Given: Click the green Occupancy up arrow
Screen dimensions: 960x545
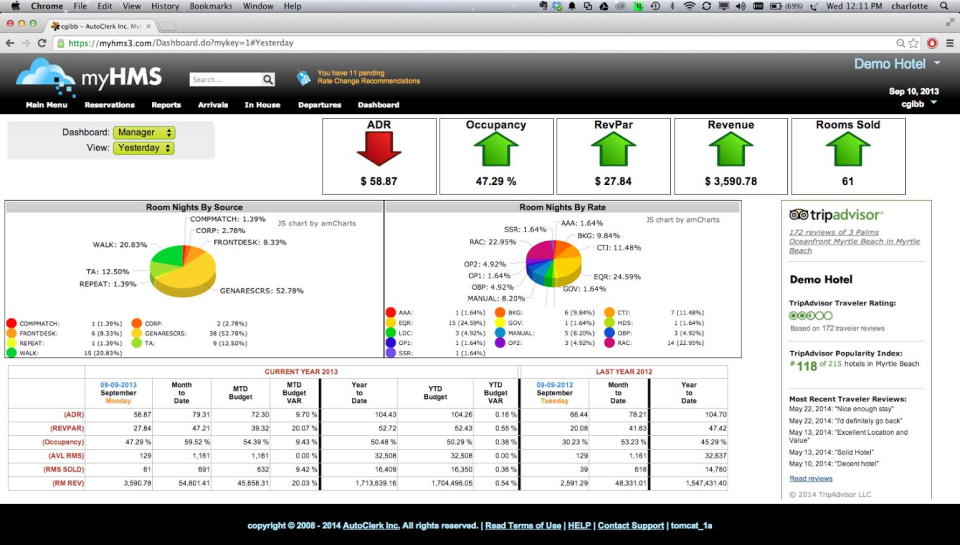Looking at the screenshot, I should click(x=496, y=149).
